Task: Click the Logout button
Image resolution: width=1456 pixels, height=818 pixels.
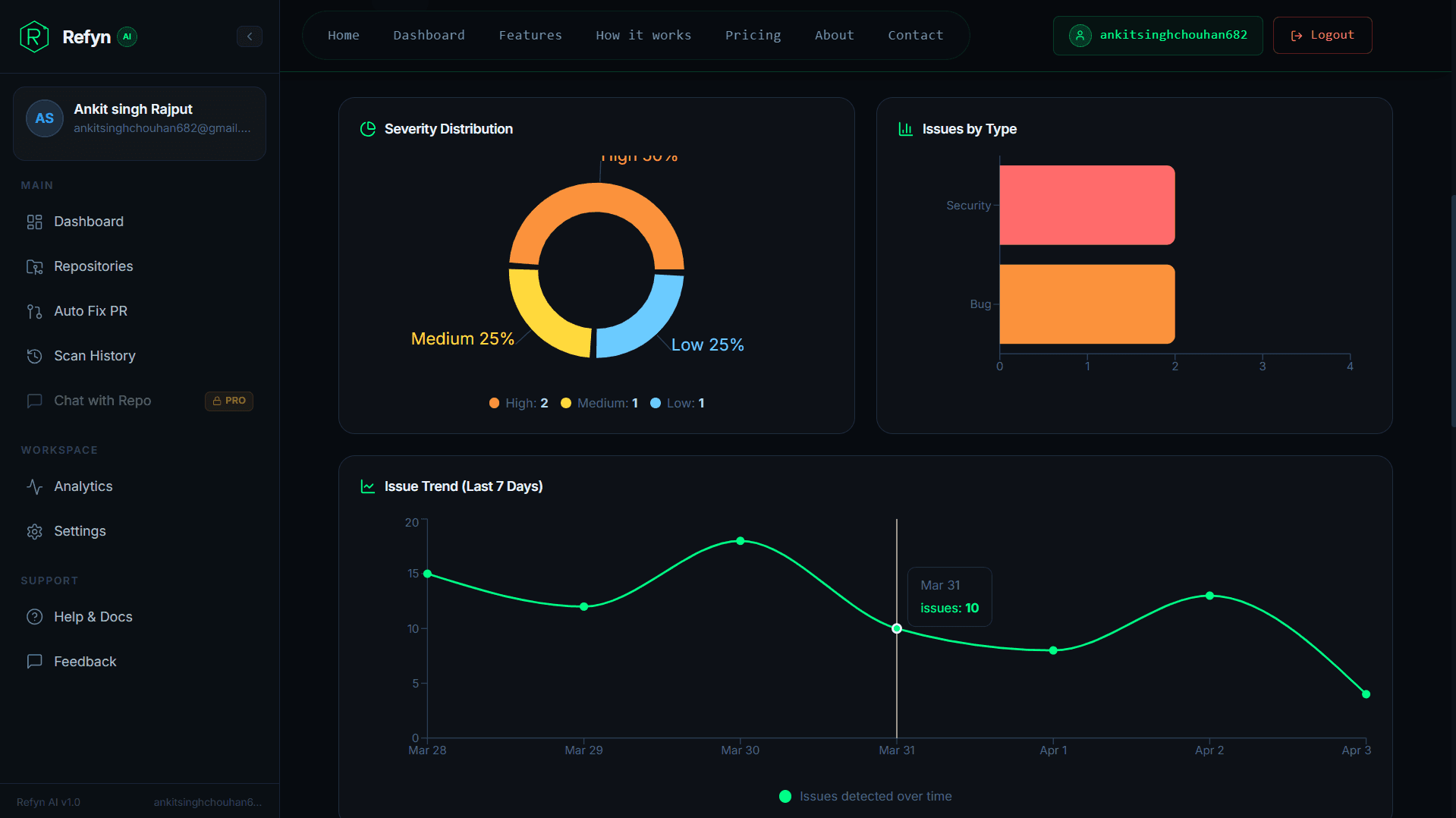Action: (1322, 35)
